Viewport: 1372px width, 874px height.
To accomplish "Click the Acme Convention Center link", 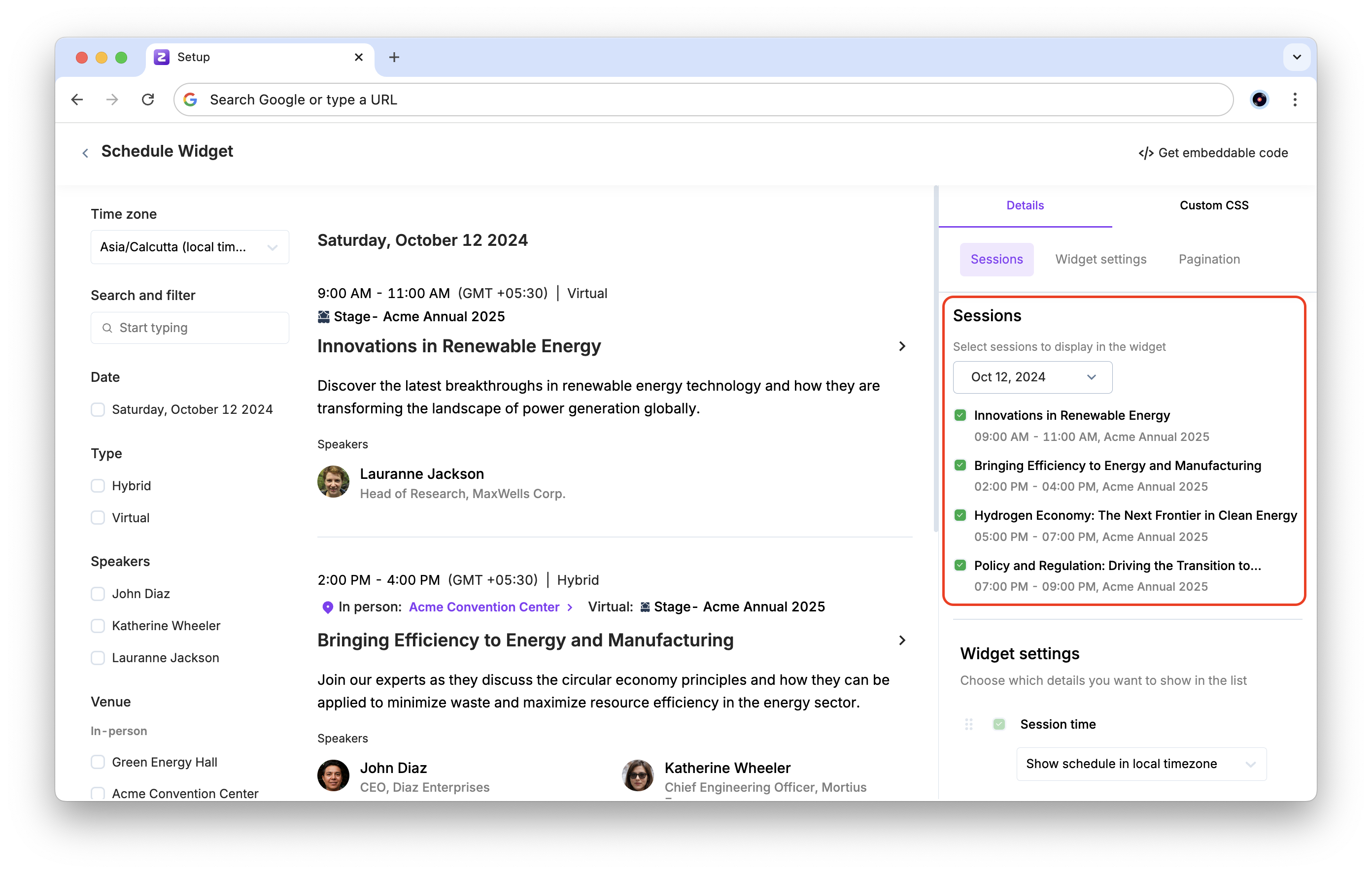I will pyautogui.click(x=484, y=607).
